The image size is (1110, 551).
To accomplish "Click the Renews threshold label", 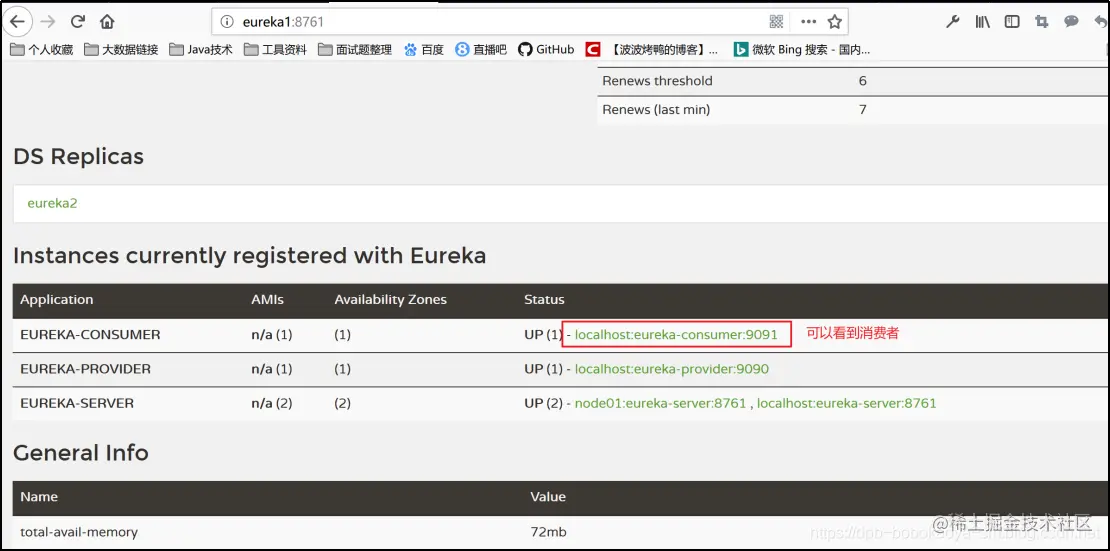I will tap(658, 81).
